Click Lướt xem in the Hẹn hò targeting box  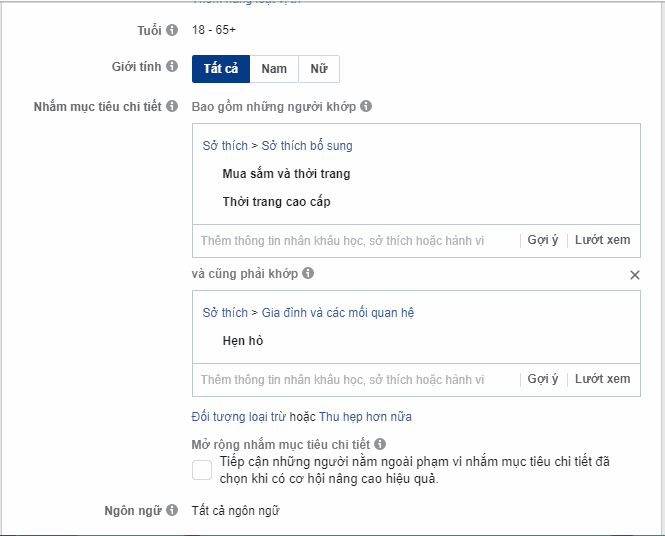click(x=602, y=379)
